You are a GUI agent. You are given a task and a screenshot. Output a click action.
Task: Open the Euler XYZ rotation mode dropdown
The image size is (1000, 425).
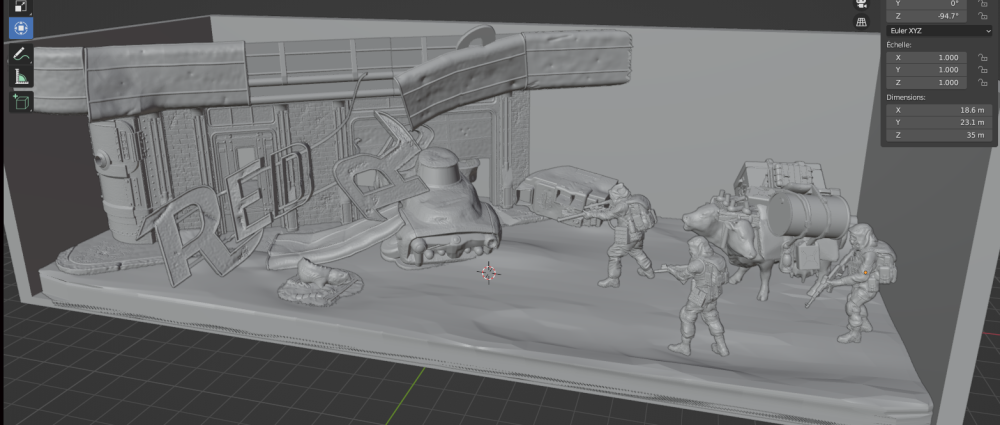coord(939,30)
